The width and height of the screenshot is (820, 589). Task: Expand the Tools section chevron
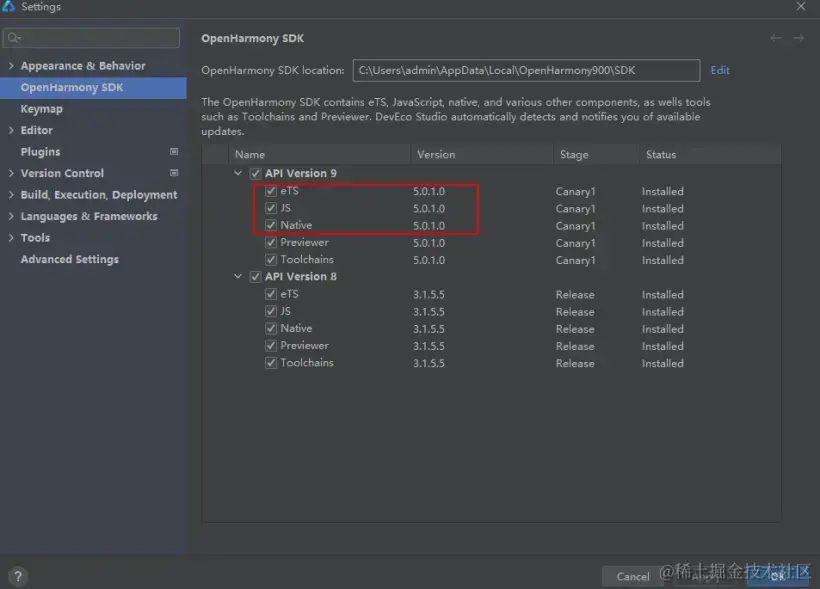pos(11,237)
